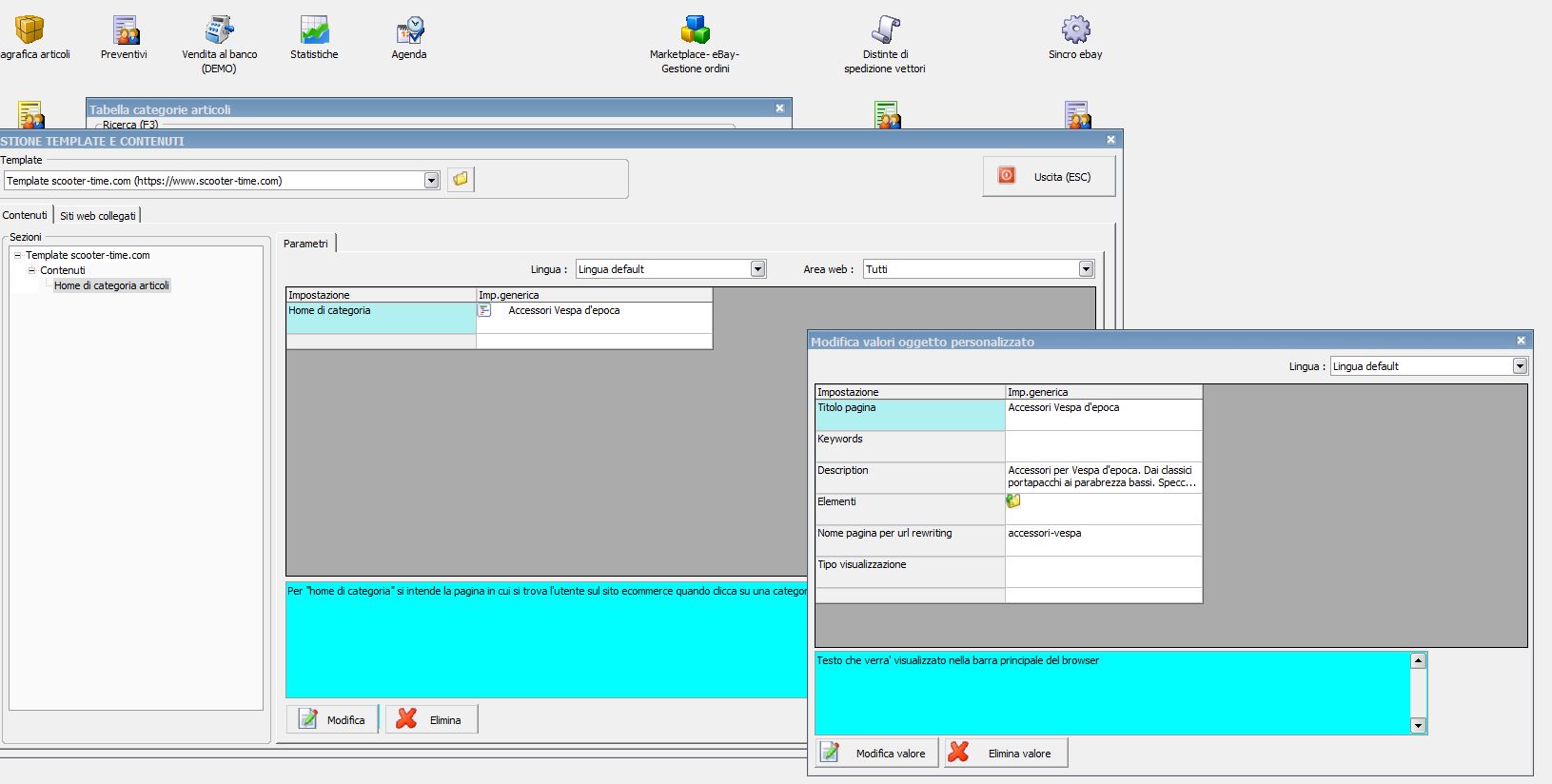This screenshot has height=784, width=1552.
Task: Click Titolo pagina value Accessori Vespa d'epoca
Action: click(1104, 415)
